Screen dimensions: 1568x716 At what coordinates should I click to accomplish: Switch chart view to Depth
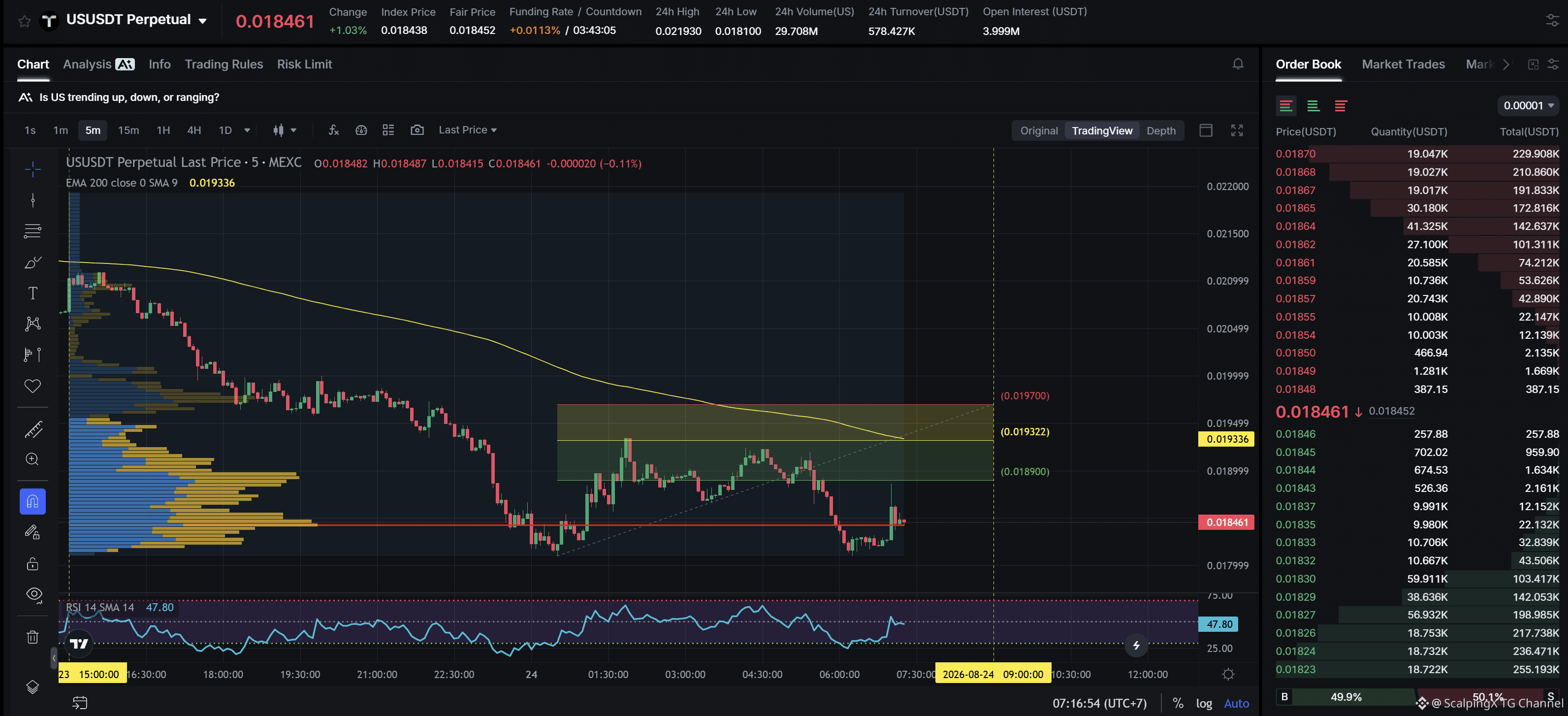pyautogui.click(x=1160, y=130)
